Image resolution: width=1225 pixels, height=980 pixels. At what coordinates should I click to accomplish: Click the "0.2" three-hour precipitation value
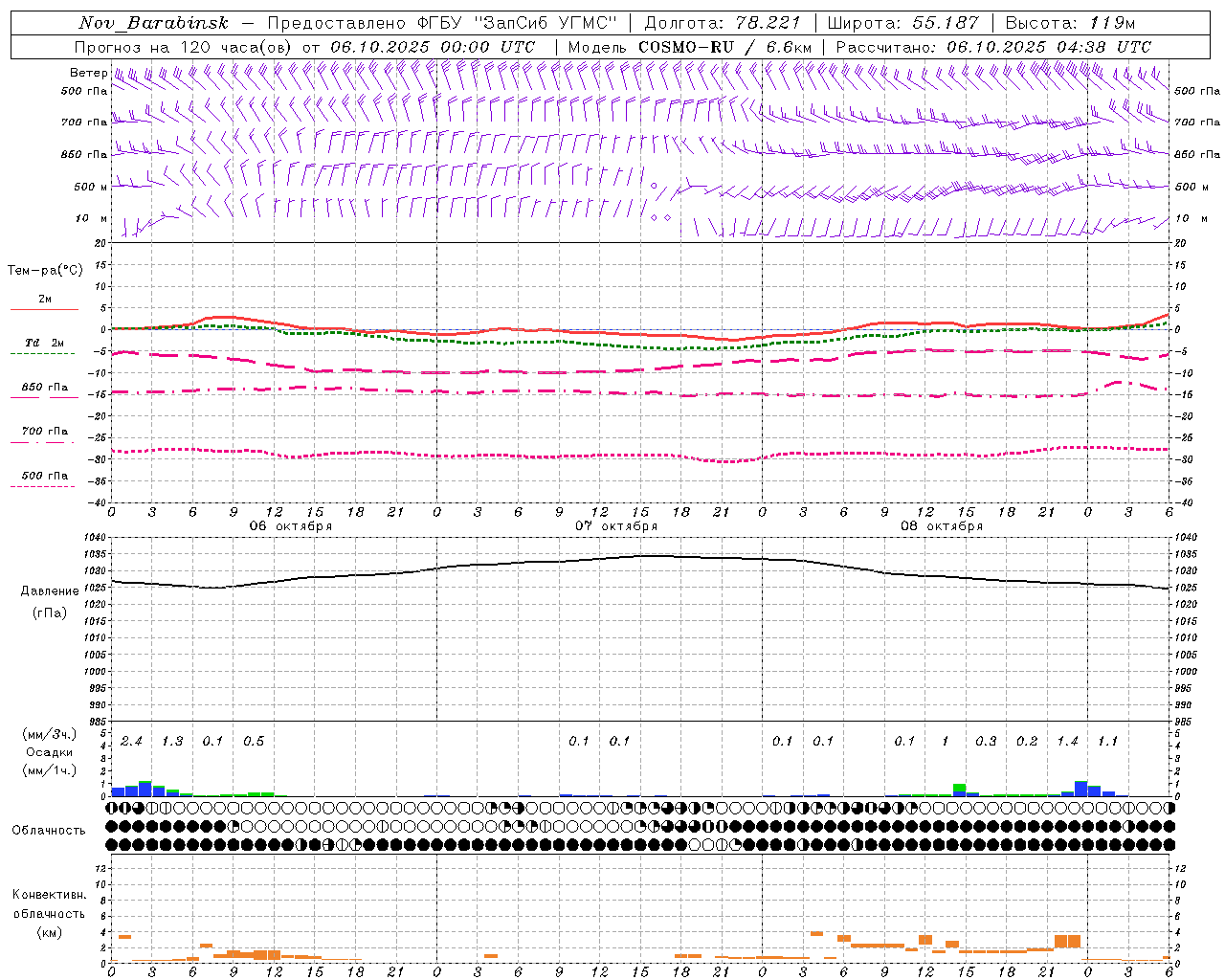(x=1027, y=742)
